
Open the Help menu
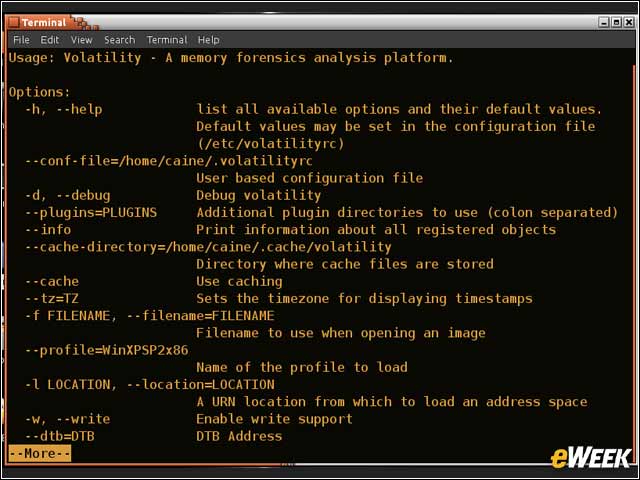tap(209, 40)
